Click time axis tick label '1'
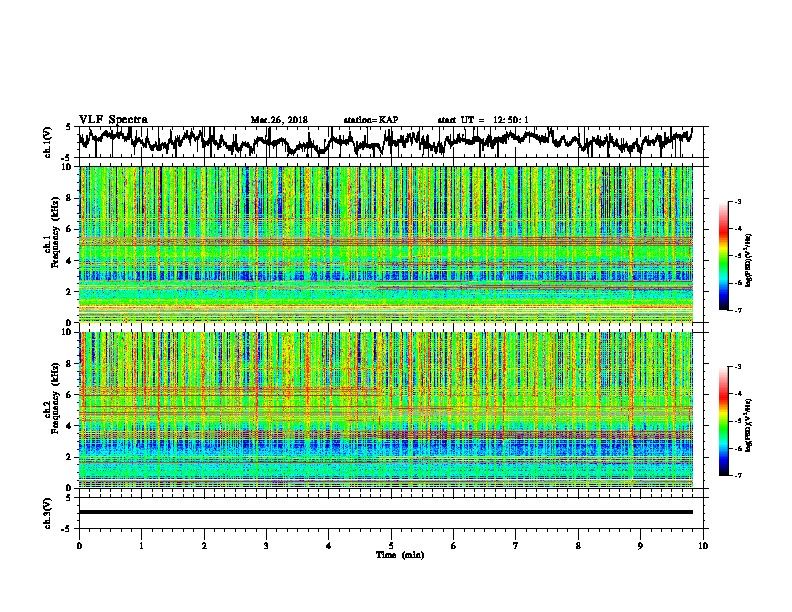 pos(141,545)
